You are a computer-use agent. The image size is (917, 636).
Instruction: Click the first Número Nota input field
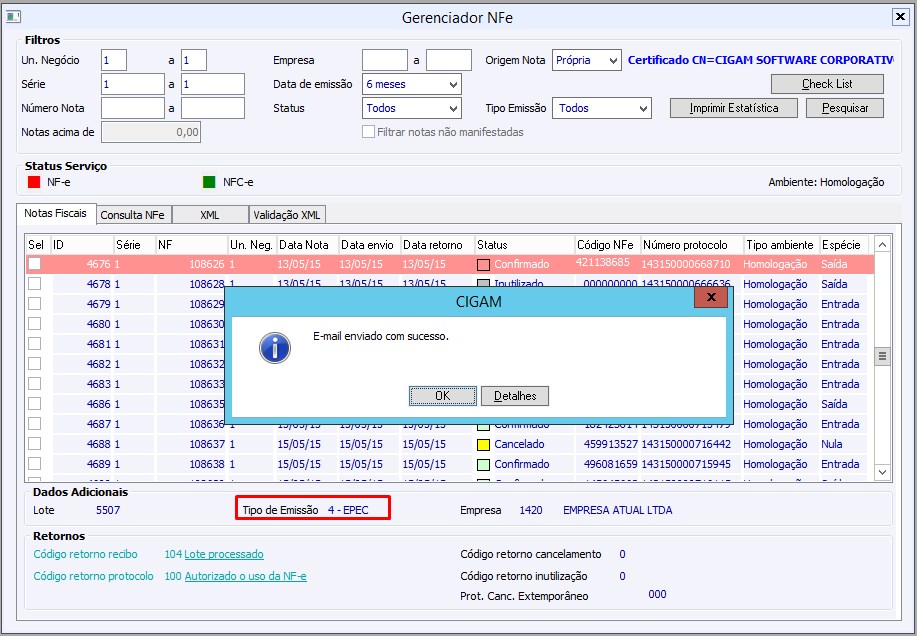(x=133, y=108)
